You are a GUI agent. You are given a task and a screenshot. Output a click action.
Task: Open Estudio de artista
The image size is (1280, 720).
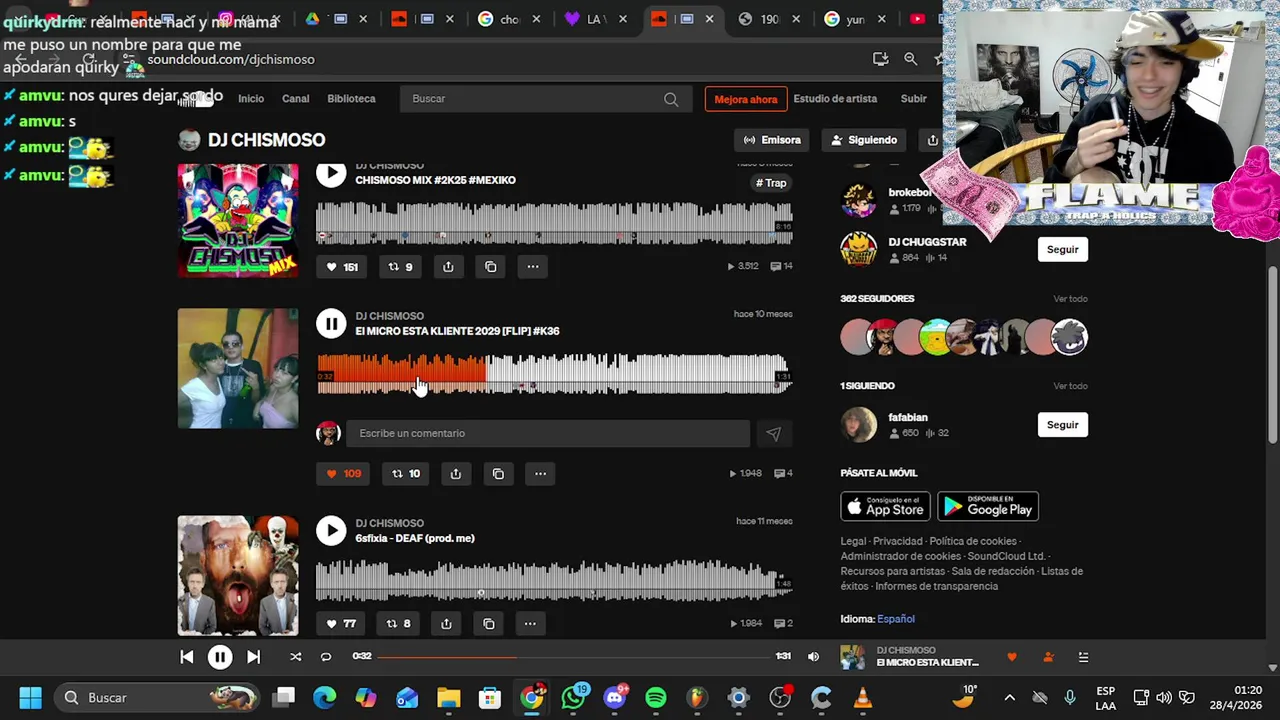(835, 99)
